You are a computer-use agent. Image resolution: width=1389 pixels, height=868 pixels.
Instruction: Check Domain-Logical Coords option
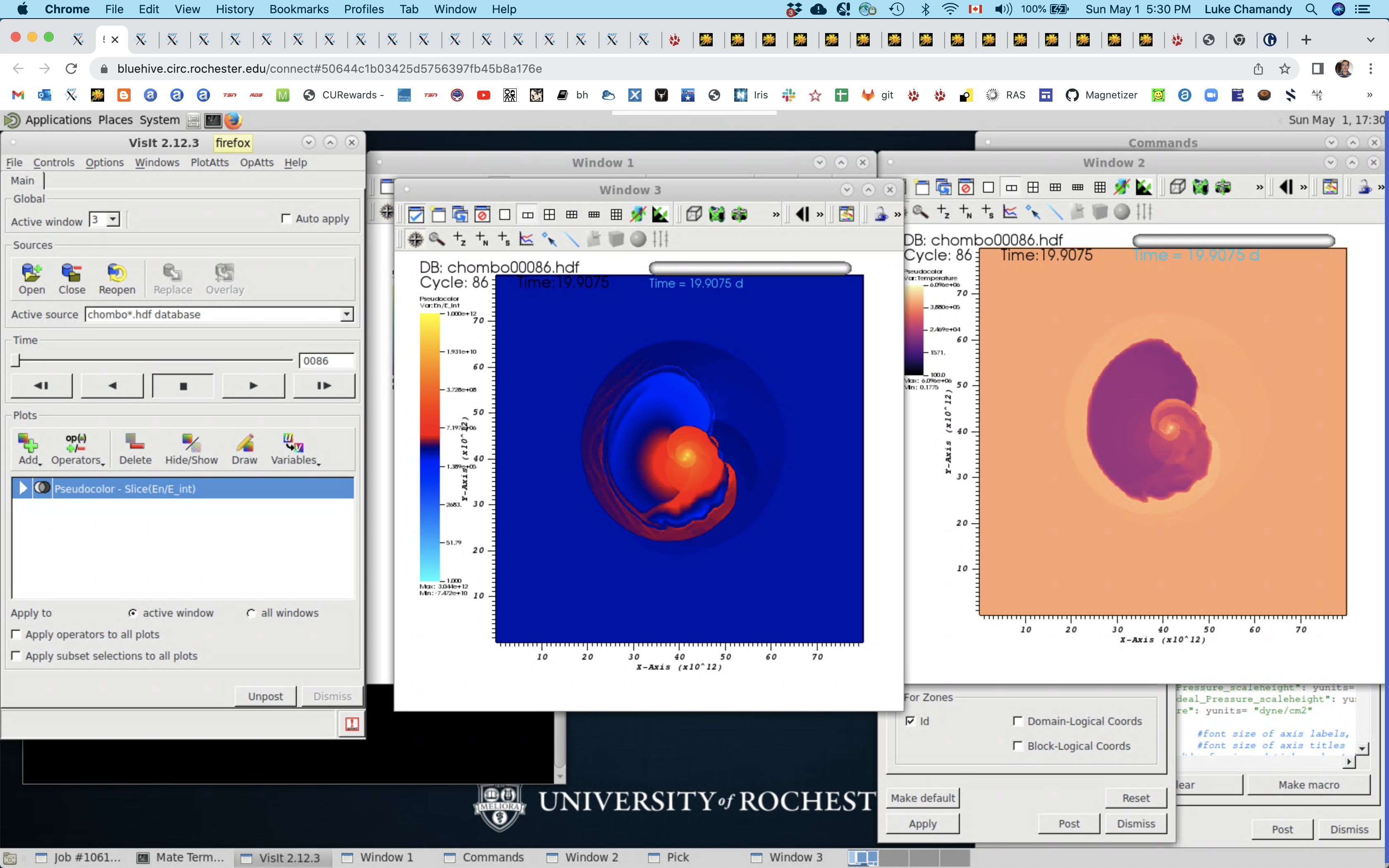coord(1018,721)
